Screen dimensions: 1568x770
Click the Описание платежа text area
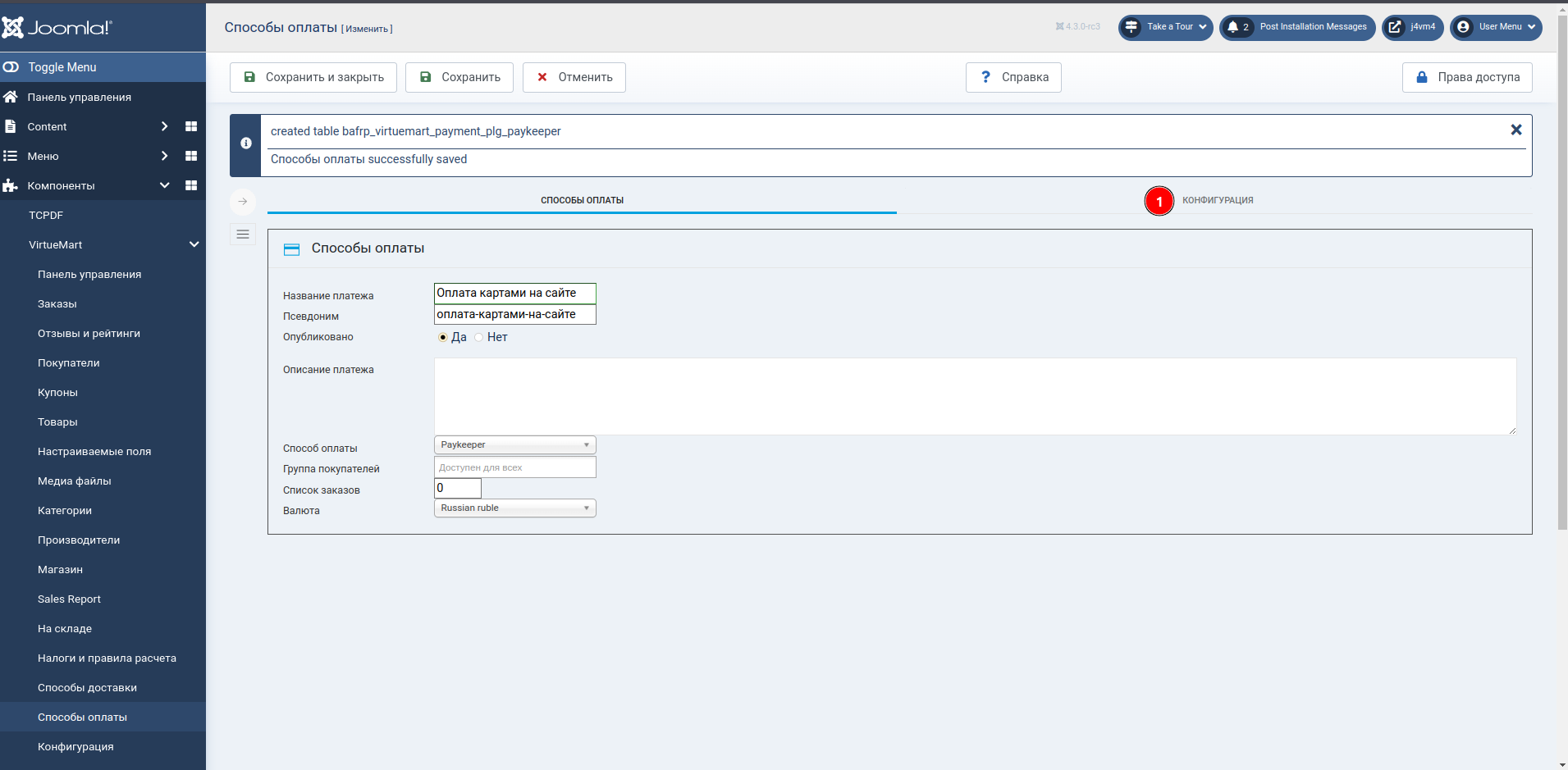point(975,396)
